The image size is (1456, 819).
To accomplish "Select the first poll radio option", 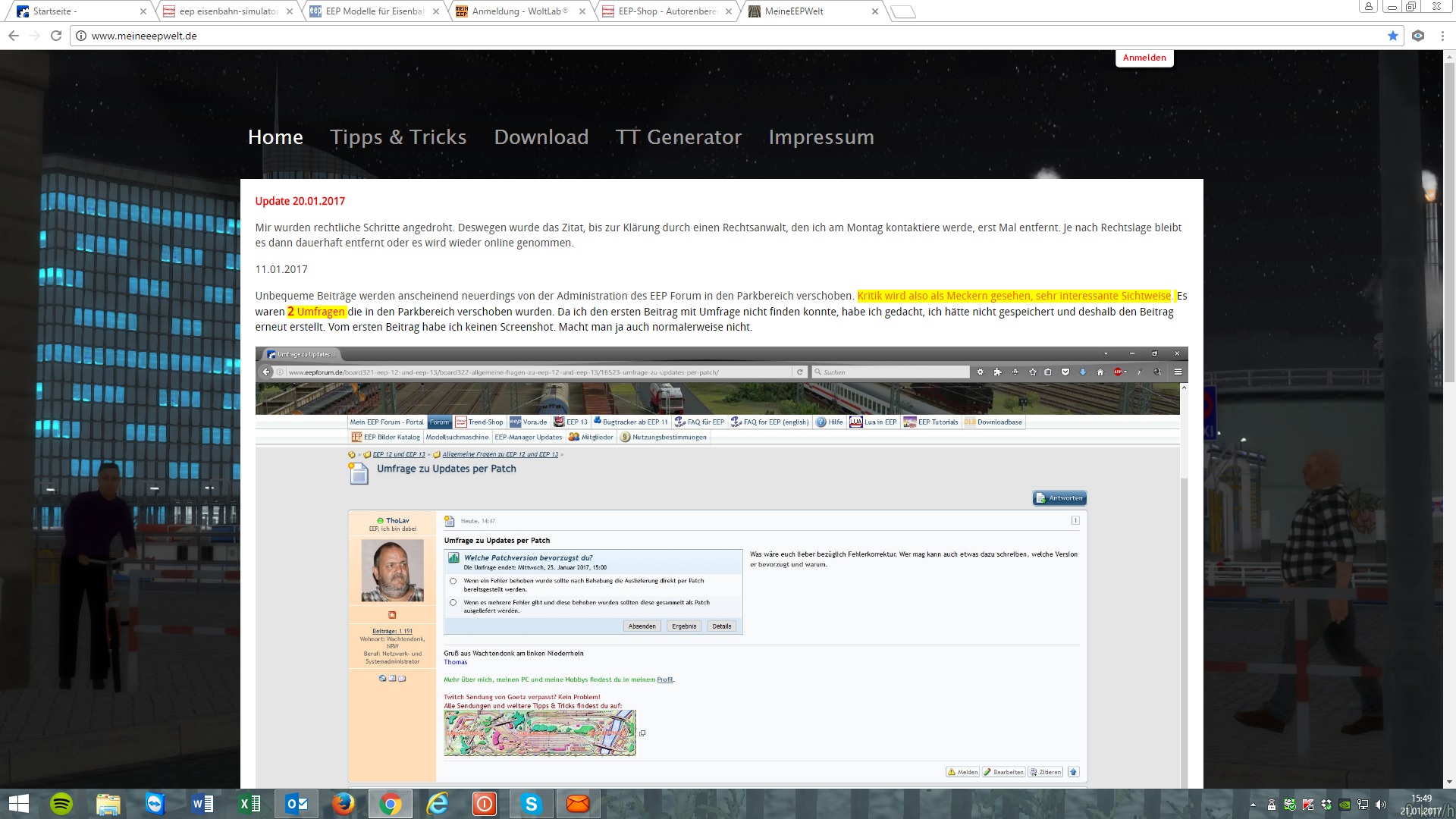I will pyautogui.click(x=453, y=581).
